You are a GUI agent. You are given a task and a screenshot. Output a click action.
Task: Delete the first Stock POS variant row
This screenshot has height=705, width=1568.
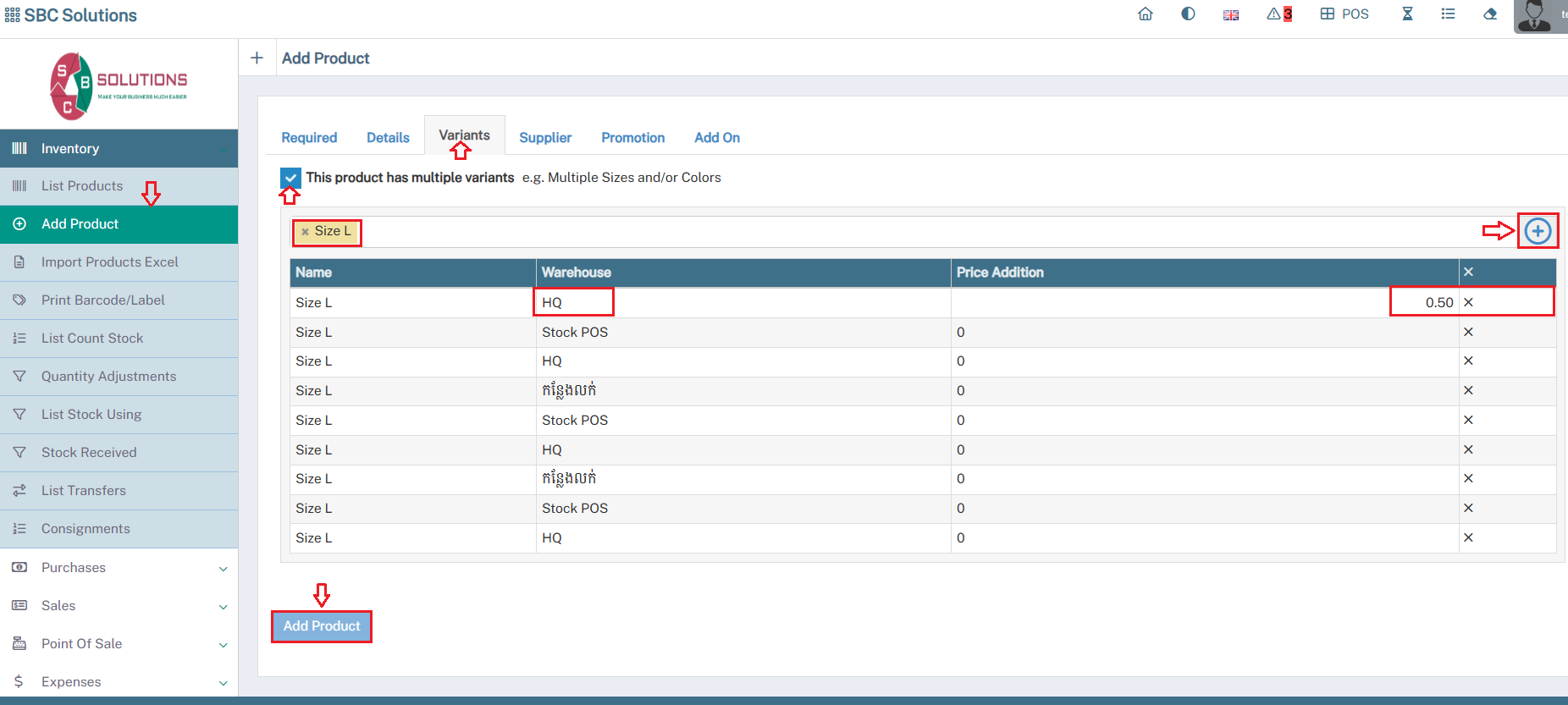click(1468, 333)
